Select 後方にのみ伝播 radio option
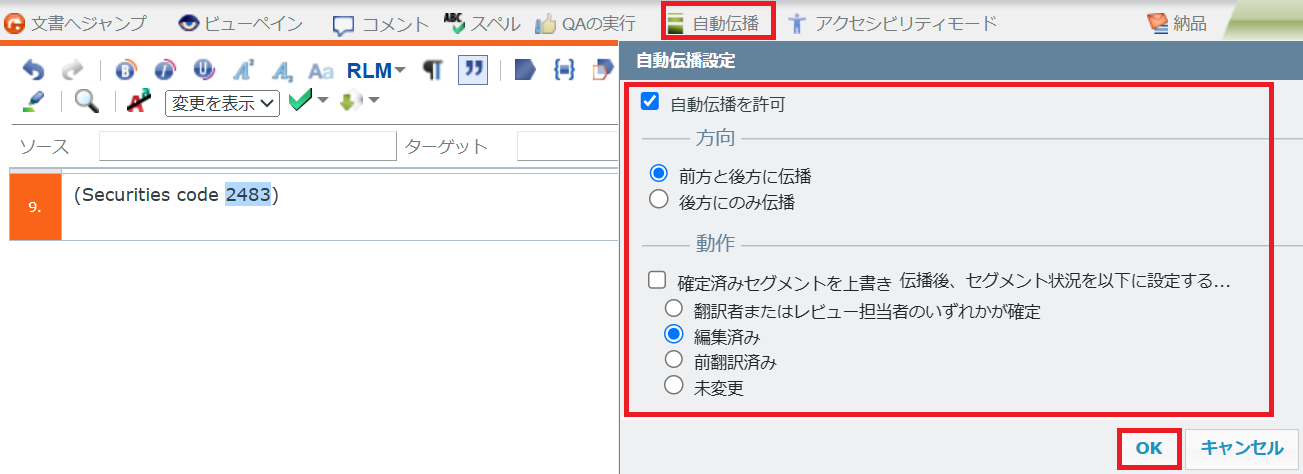The width and height of the screenshot is (1303, 474). 658,201
